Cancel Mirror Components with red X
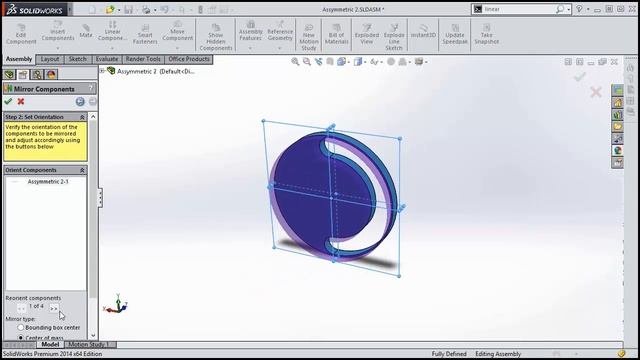 point(21,101)
